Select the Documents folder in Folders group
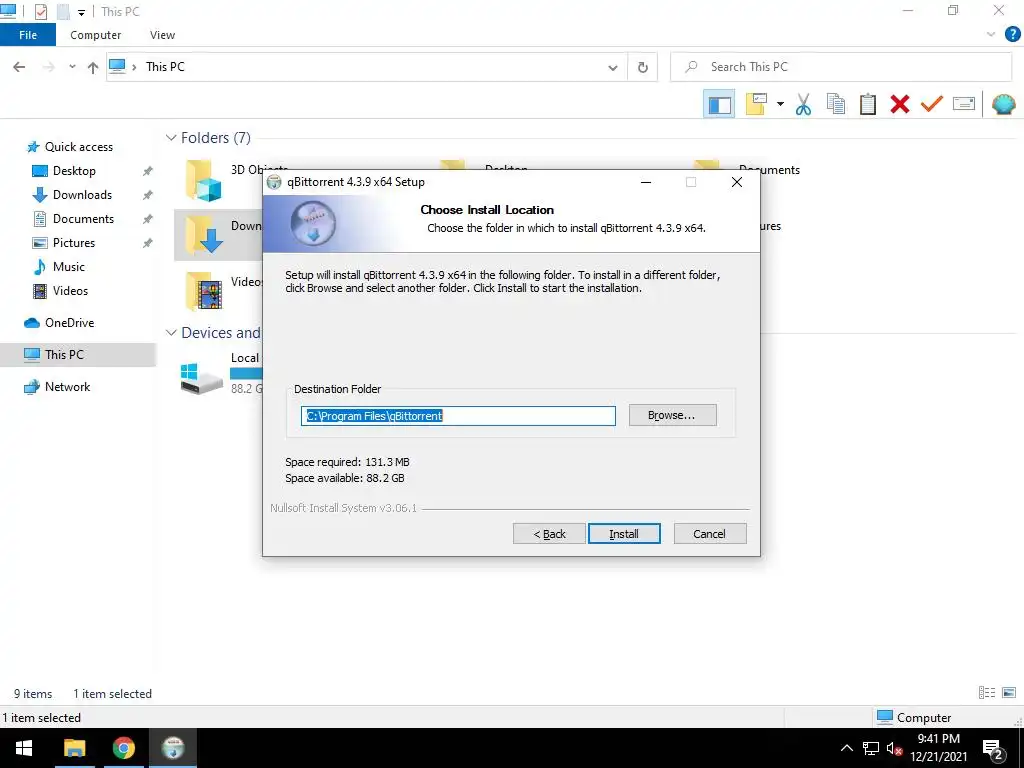 tap(769, 170)
